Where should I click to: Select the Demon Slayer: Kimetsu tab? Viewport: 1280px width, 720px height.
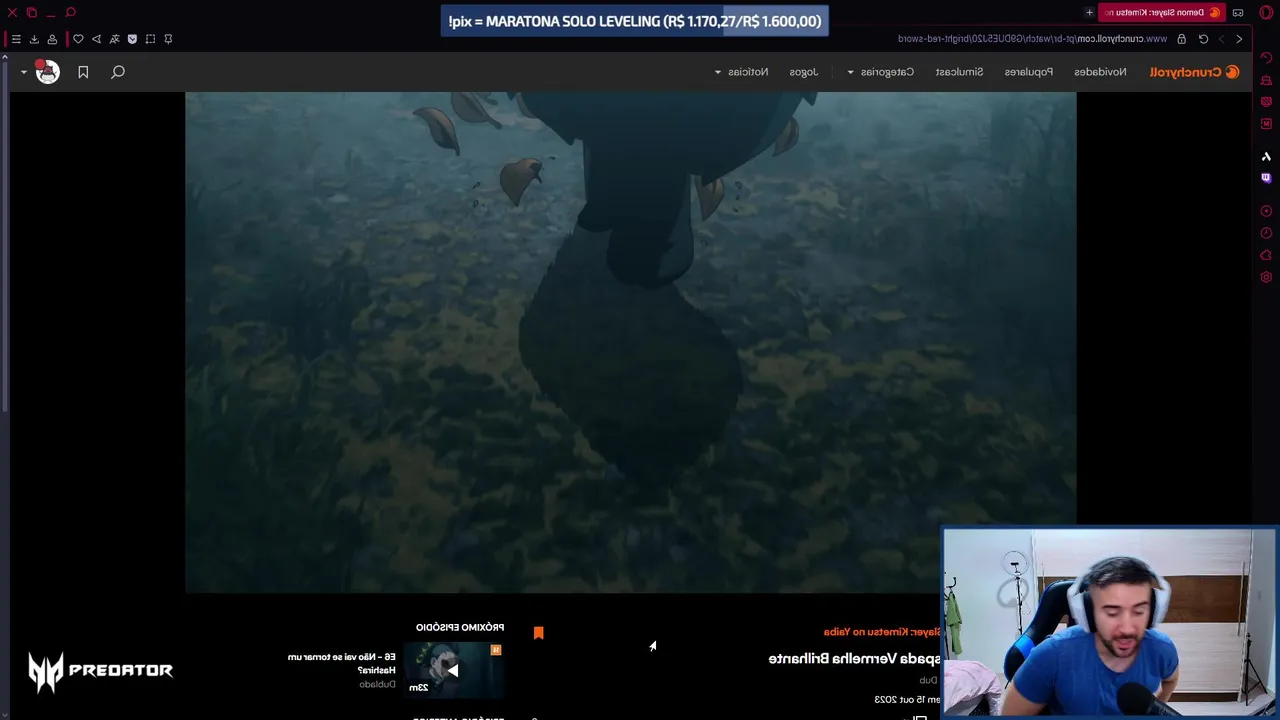point(1162,12)
